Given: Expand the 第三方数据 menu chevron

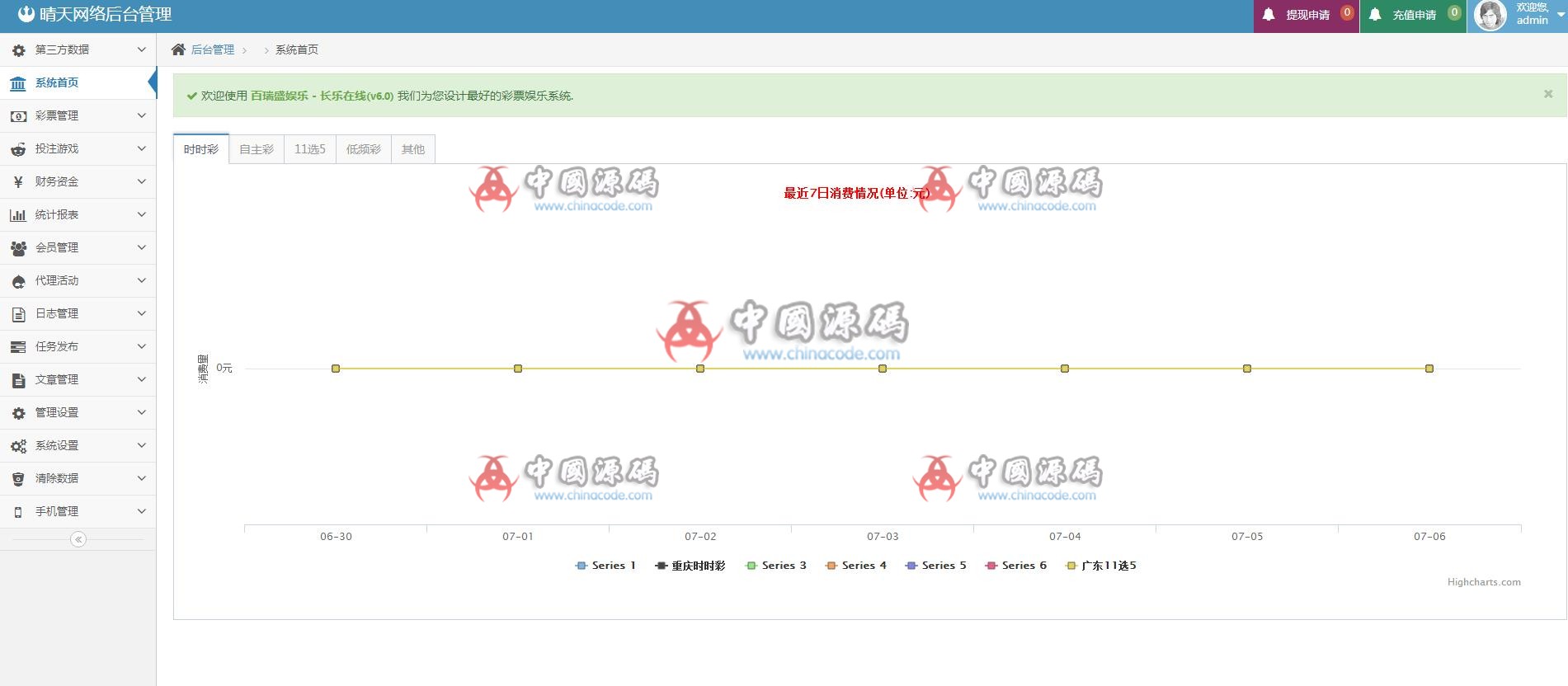Looking at the screenshot, I should [141, 49].
